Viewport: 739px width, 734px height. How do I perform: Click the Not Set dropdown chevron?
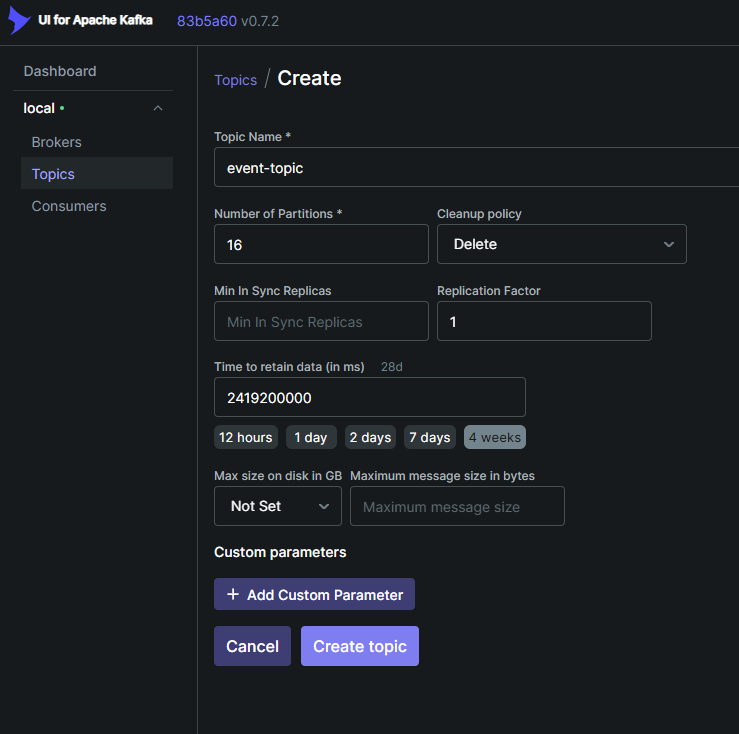[x=324, y=506]
